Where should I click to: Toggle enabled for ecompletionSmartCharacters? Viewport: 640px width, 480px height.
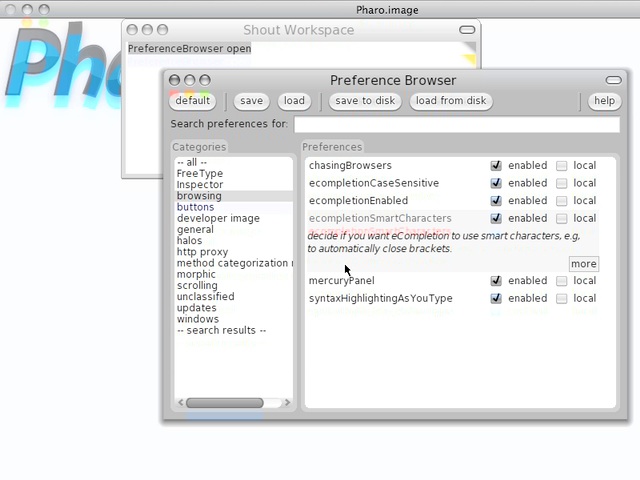pyautogui.click(x=496, y=218)
